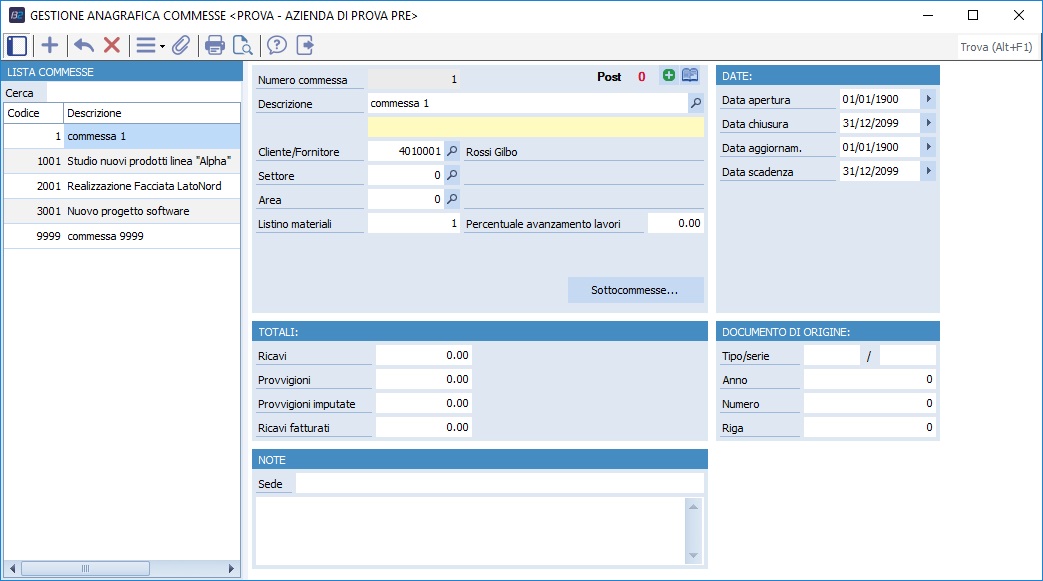
Task: Expand the Data chiusura date picker arrow
Action: pyautogui.click(x=928, y=123)
